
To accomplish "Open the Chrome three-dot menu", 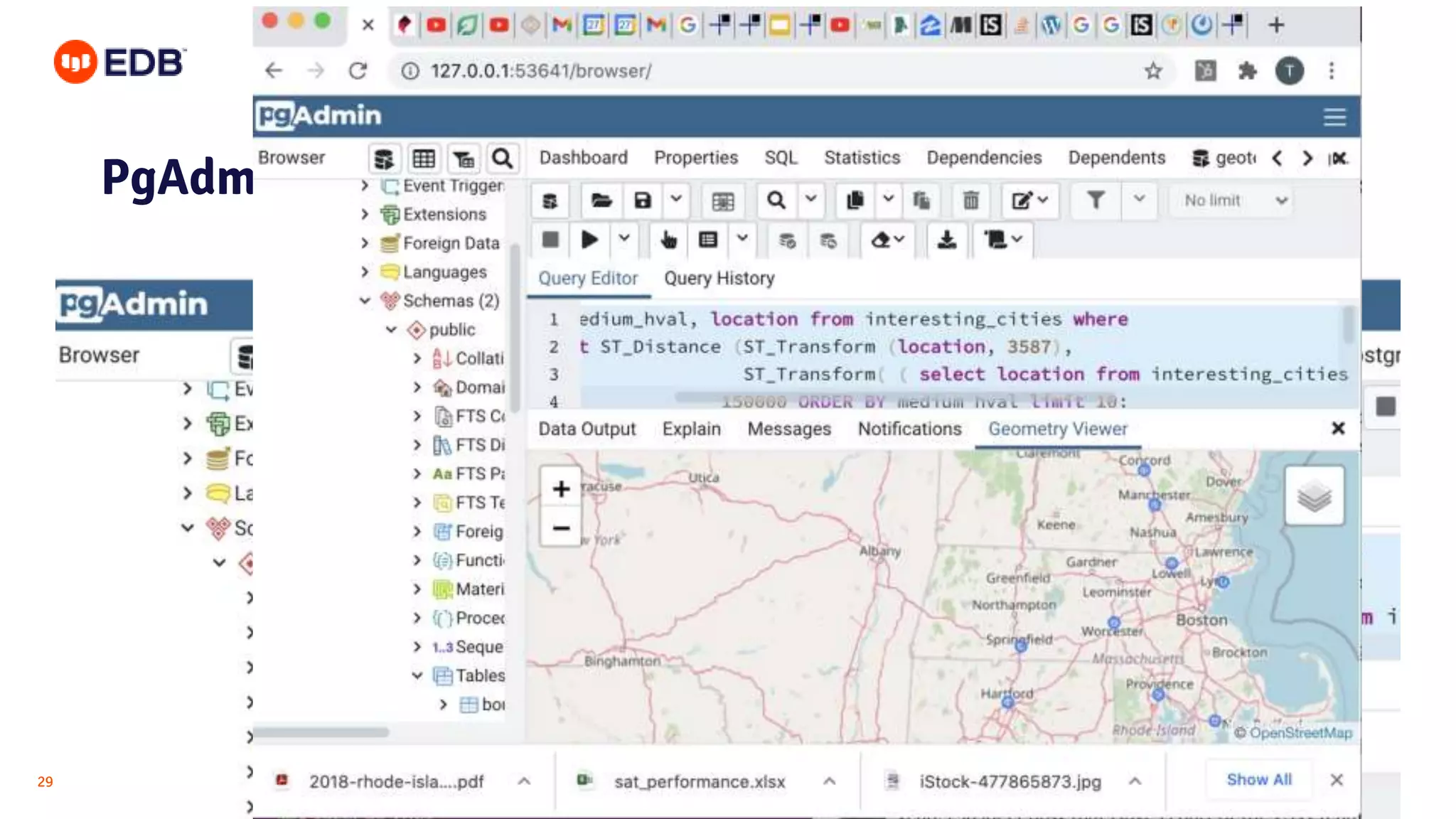I will (x=1332, y=71).
